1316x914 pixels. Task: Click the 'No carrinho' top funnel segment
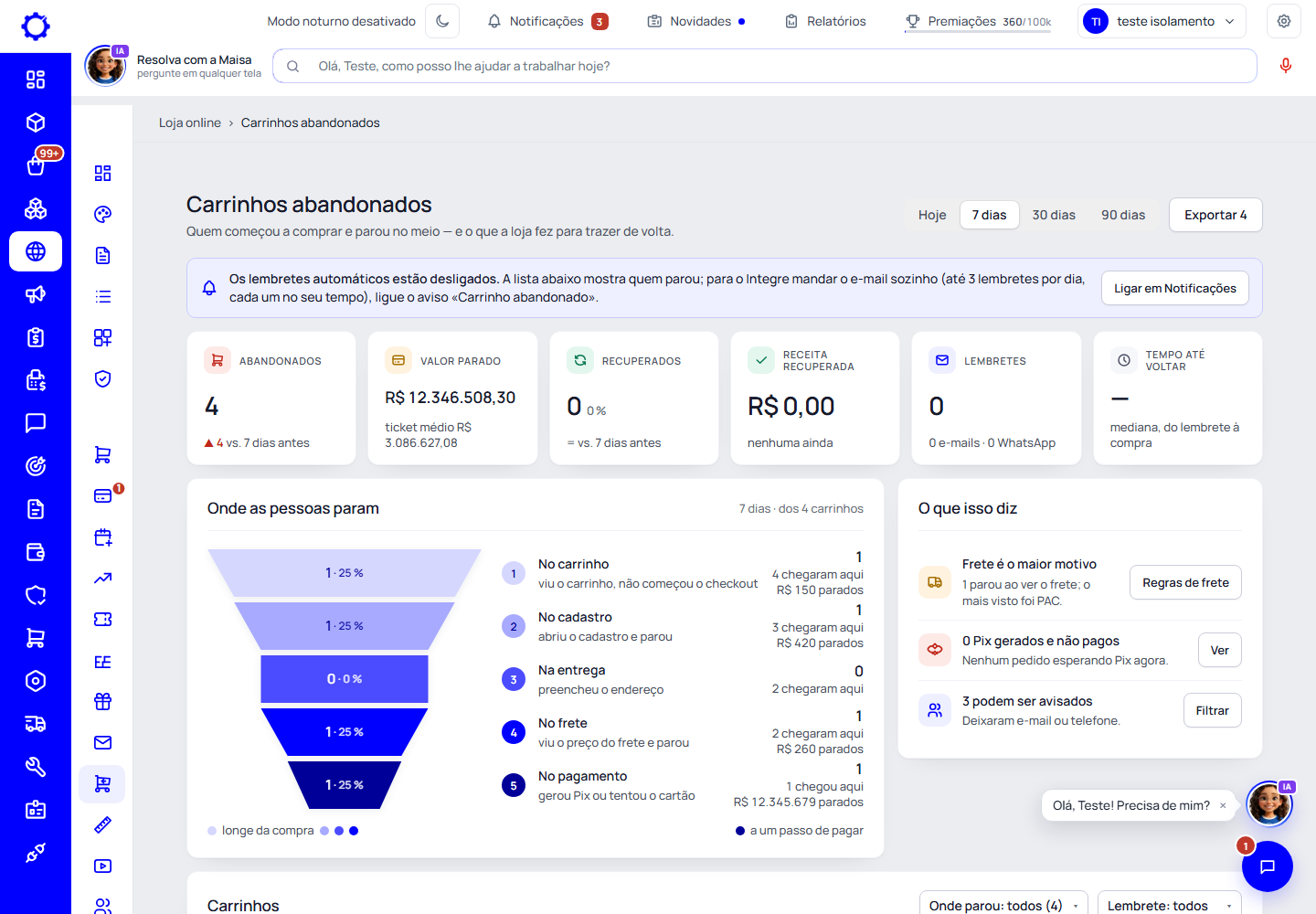pyautogui.click(x=345, y=573)
